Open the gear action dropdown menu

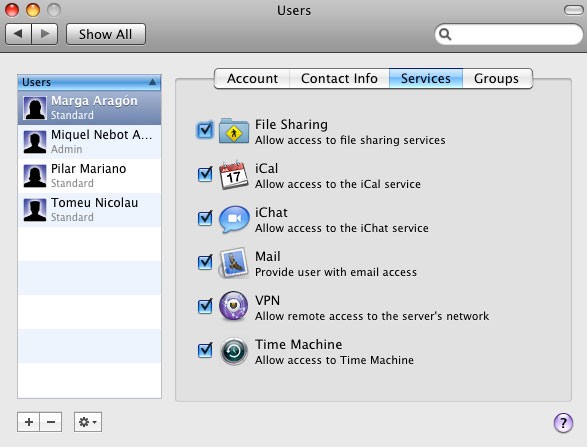(x=88, y=422)
